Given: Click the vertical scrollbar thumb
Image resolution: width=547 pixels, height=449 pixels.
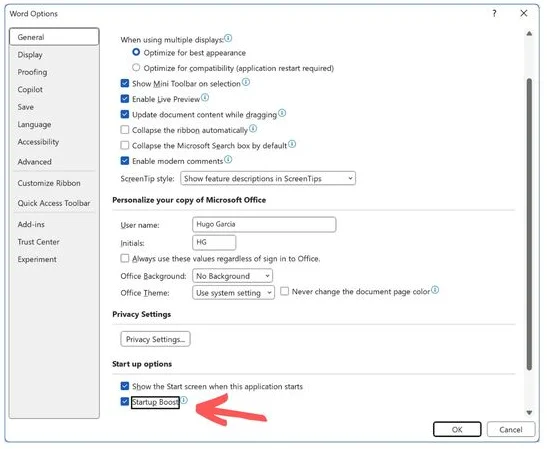Looking at the screenshot, I should click(x=529, y=224).
